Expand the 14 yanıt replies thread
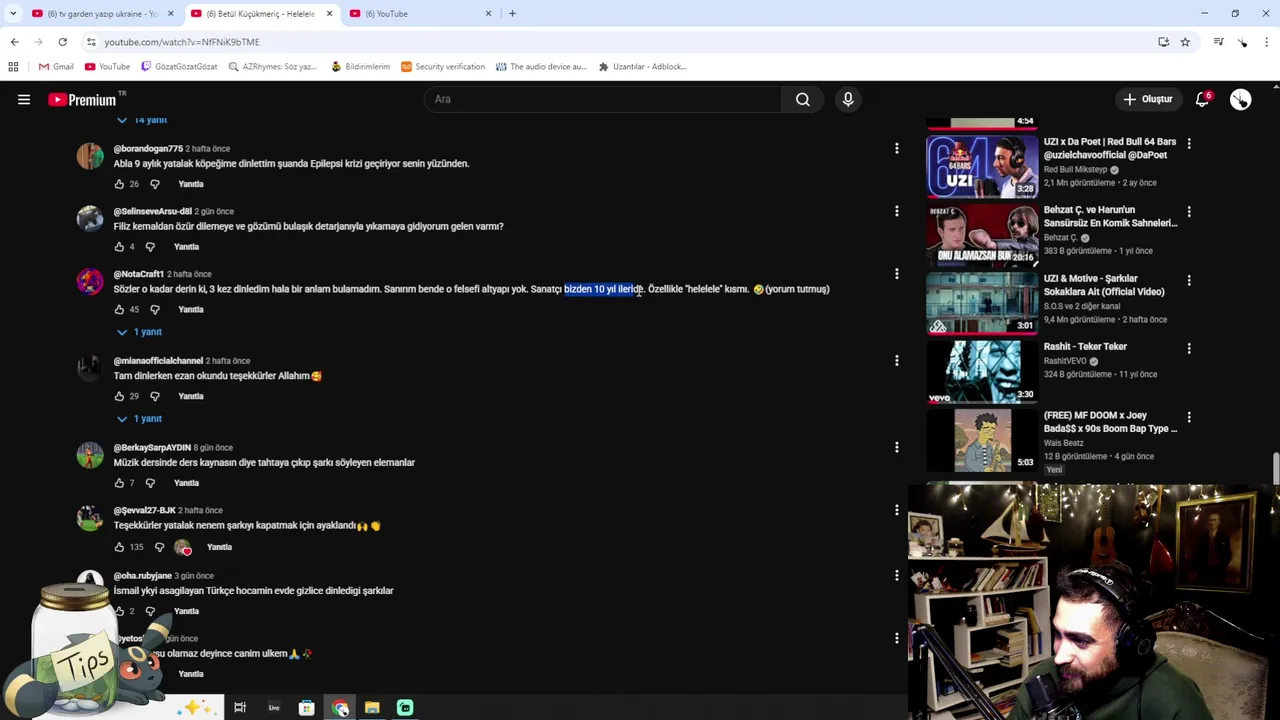This screenshot has width=1280, height=720. click(142, 120)
